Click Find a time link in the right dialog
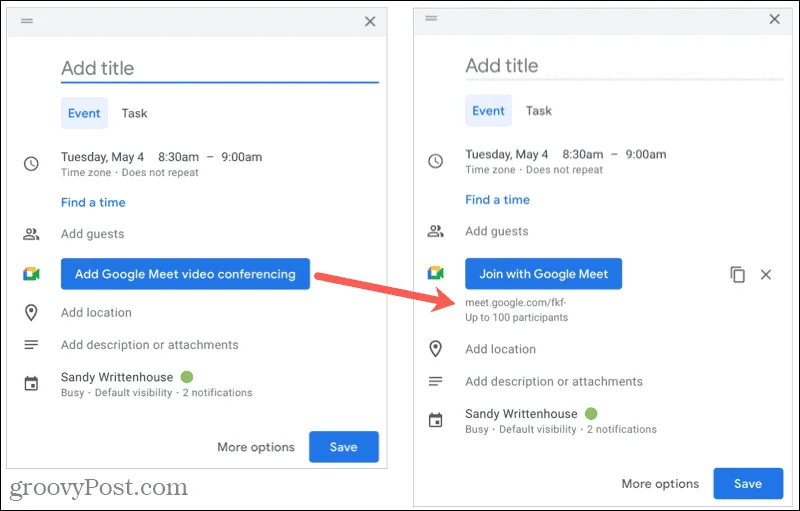The width and height of the screenshot is (800, 511). 497,200
